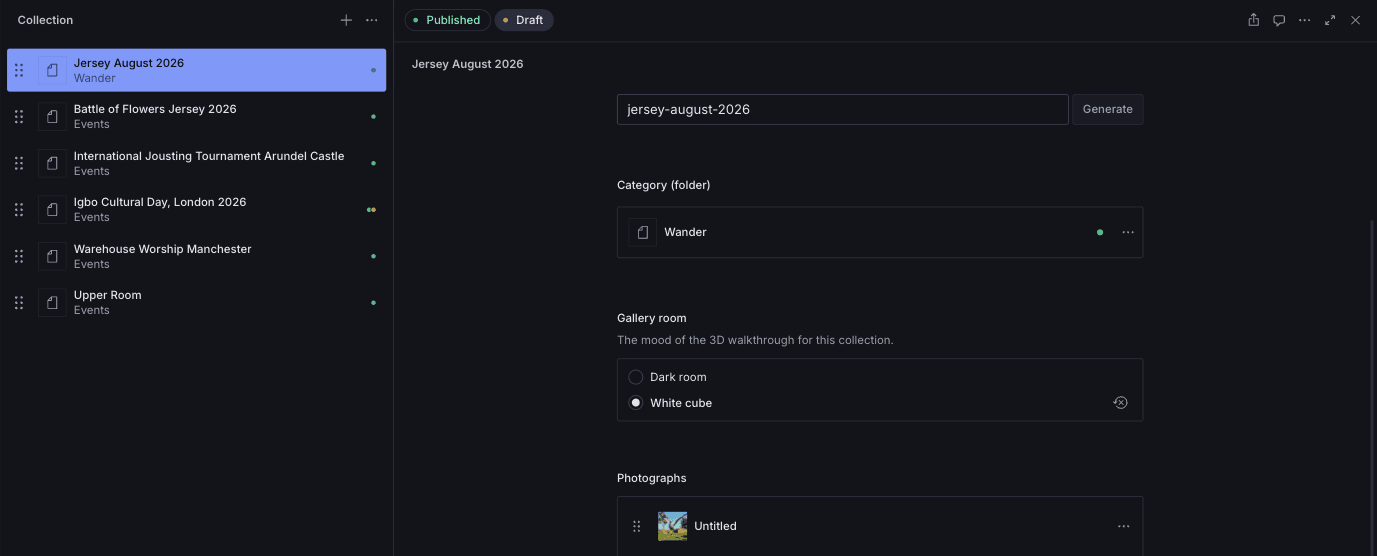
Task: Grab drag handle of Battle of Flowers row
Action: point(19,117)
